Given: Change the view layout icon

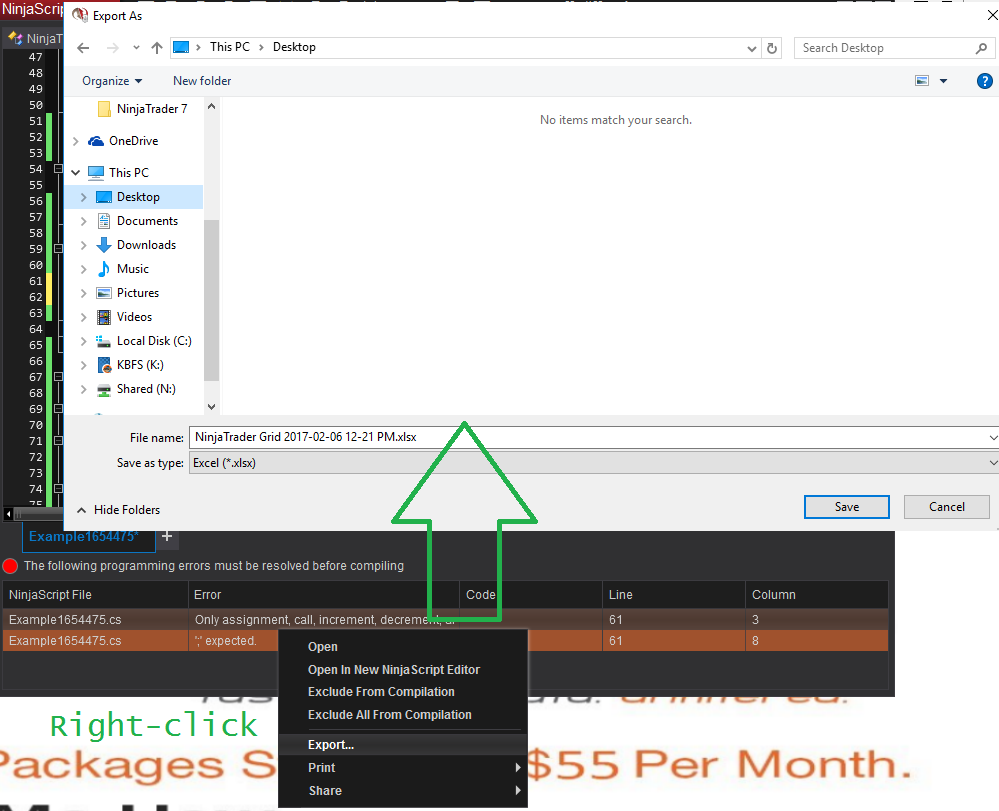Looking at the screenshot, I should 922,81.
